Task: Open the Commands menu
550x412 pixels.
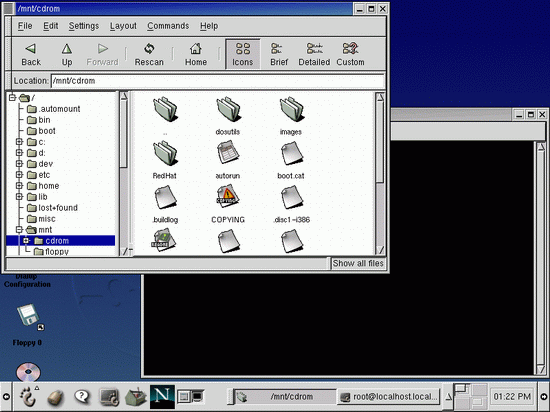Action: tap(168, 26)
